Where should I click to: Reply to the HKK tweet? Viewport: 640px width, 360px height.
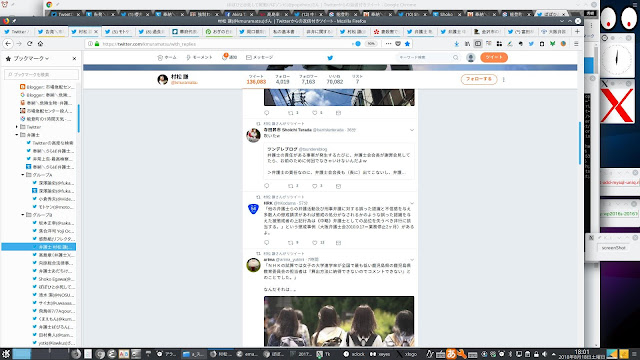click(x=267, y=242)
